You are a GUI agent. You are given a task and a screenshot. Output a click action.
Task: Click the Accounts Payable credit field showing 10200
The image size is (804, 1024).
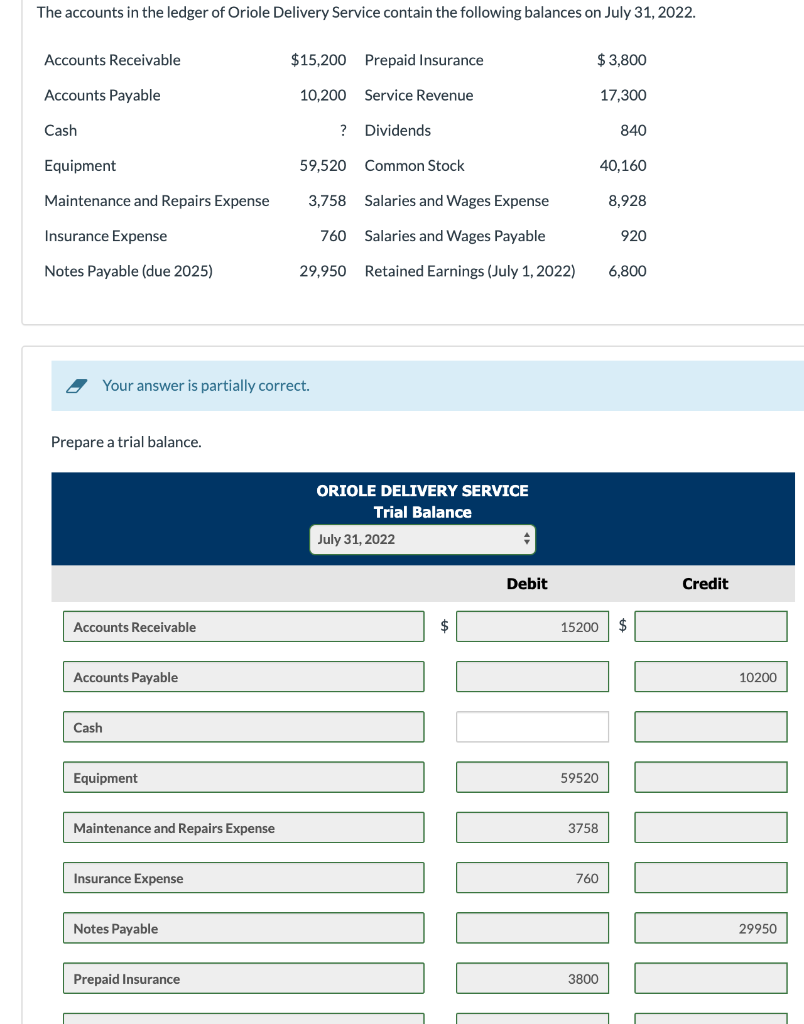pyautogui.click(x=710, y=676)
